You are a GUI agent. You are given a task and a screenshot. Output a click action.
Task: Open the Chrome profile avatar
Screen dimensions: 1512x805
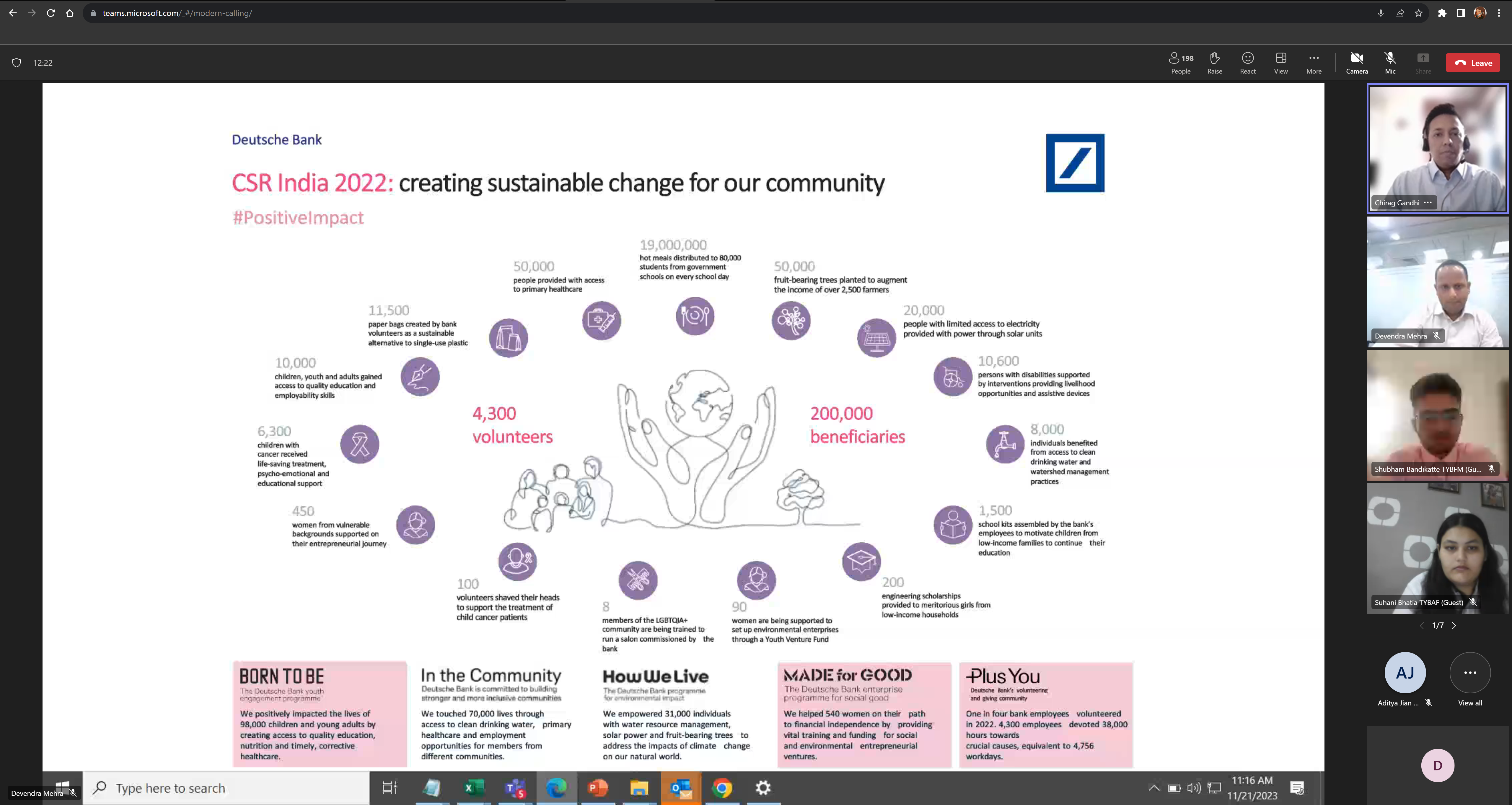coord(1480,13)
